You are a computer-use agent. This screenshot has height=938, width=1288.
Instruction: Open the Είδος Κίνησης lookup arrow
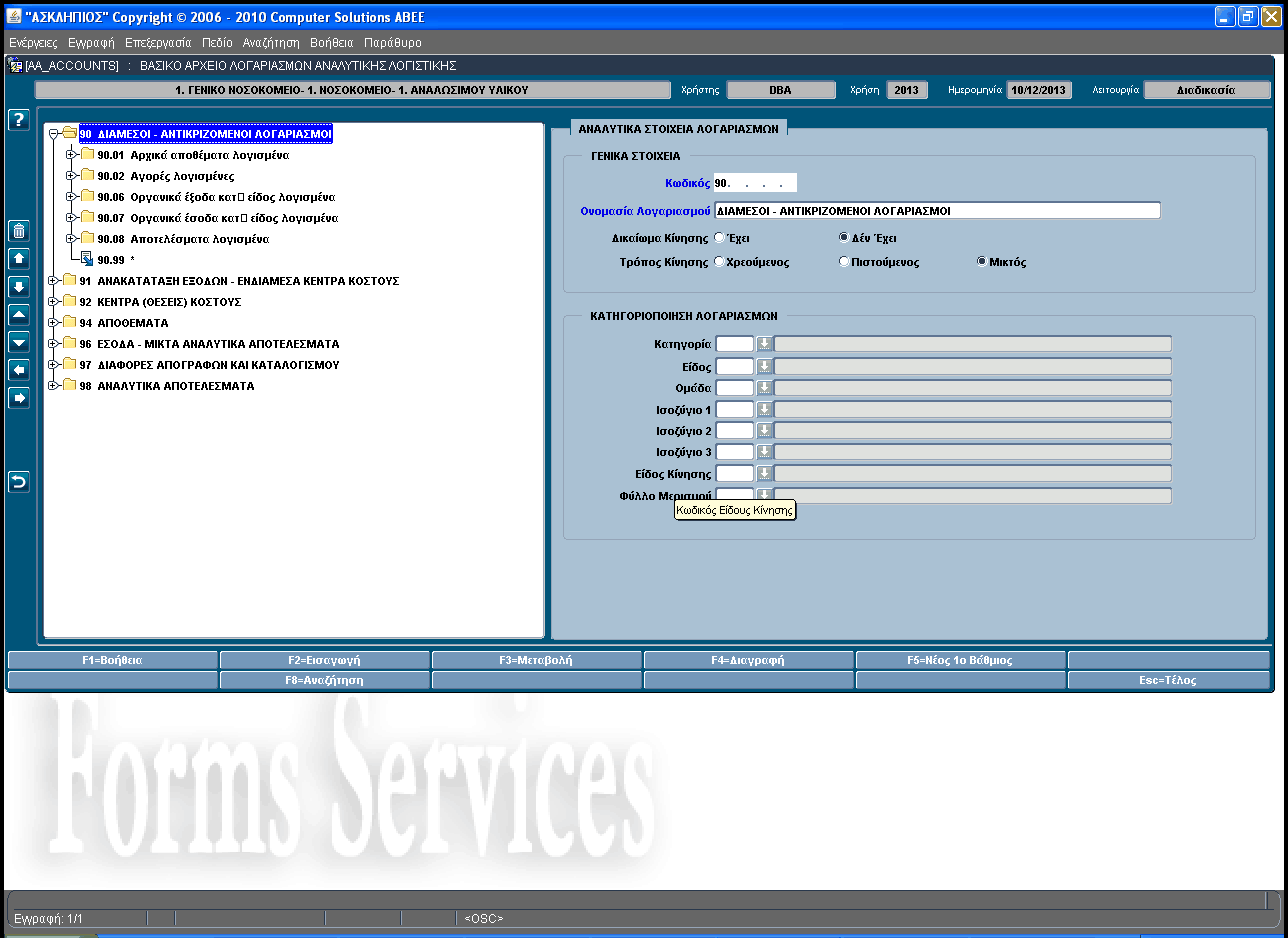click(764, 474)
